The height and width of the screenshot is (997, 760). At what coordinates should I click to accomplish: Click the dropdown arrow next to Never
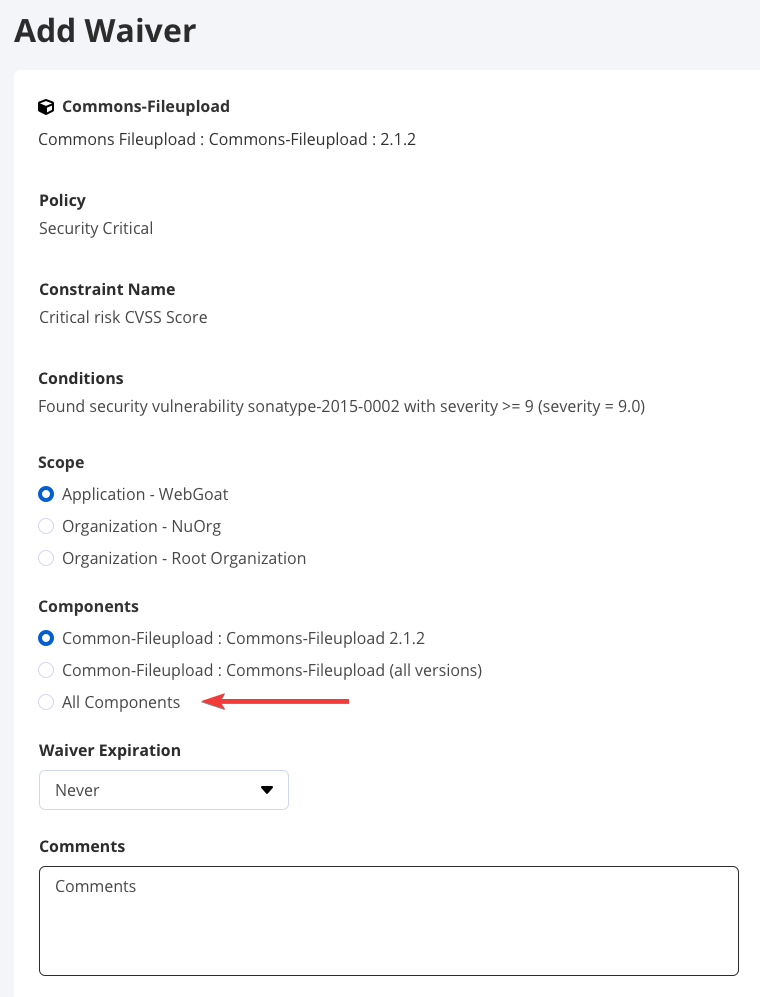point(267,790)
